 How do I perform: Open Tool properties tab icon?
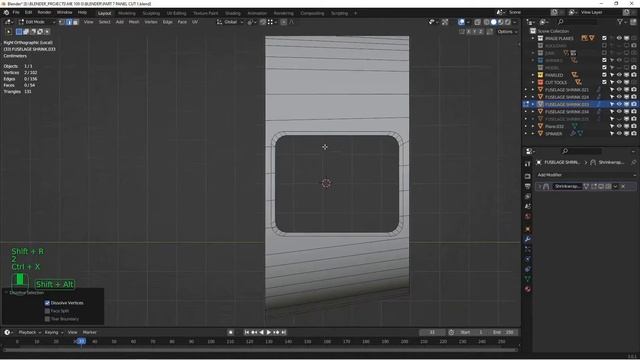pos(528,164)
